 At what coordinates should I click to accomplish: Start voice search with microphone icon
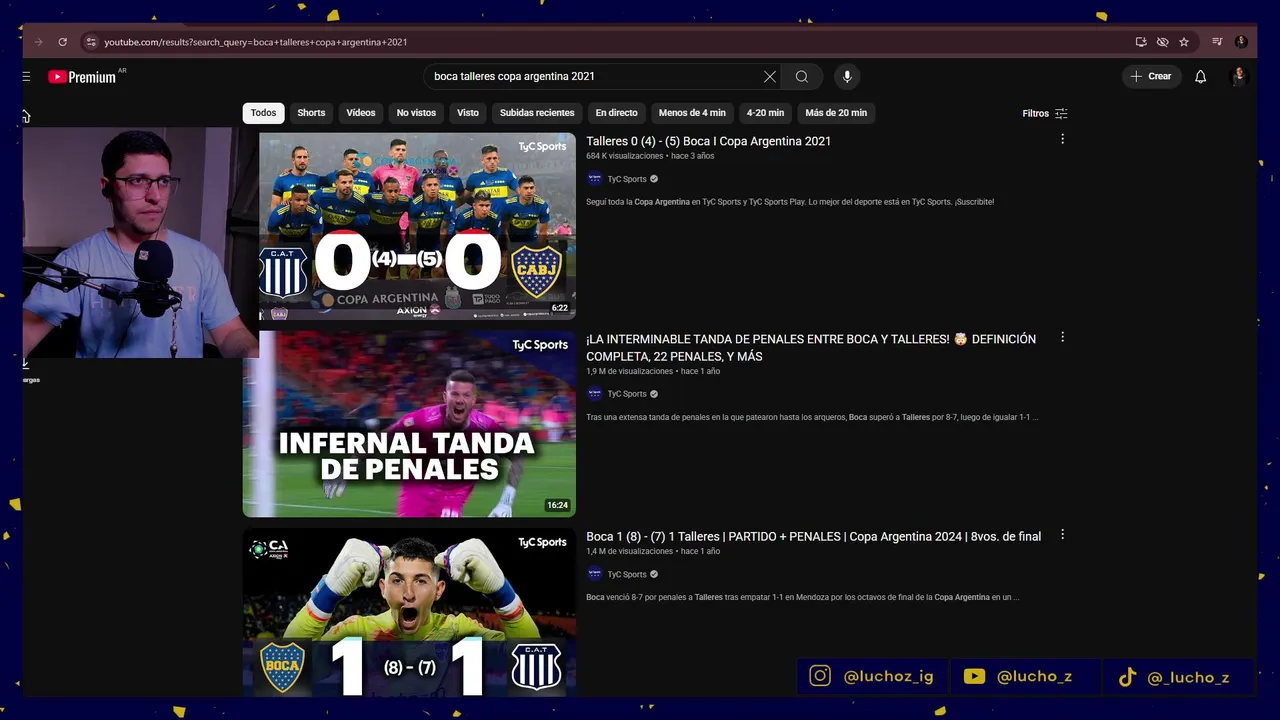[847, 76]
